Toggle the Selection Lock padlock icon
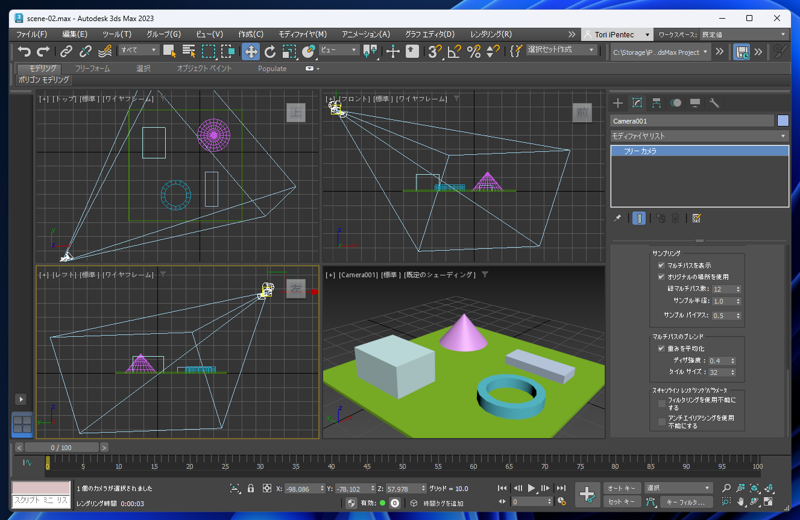Screen dimensions: 800x520 251,488
